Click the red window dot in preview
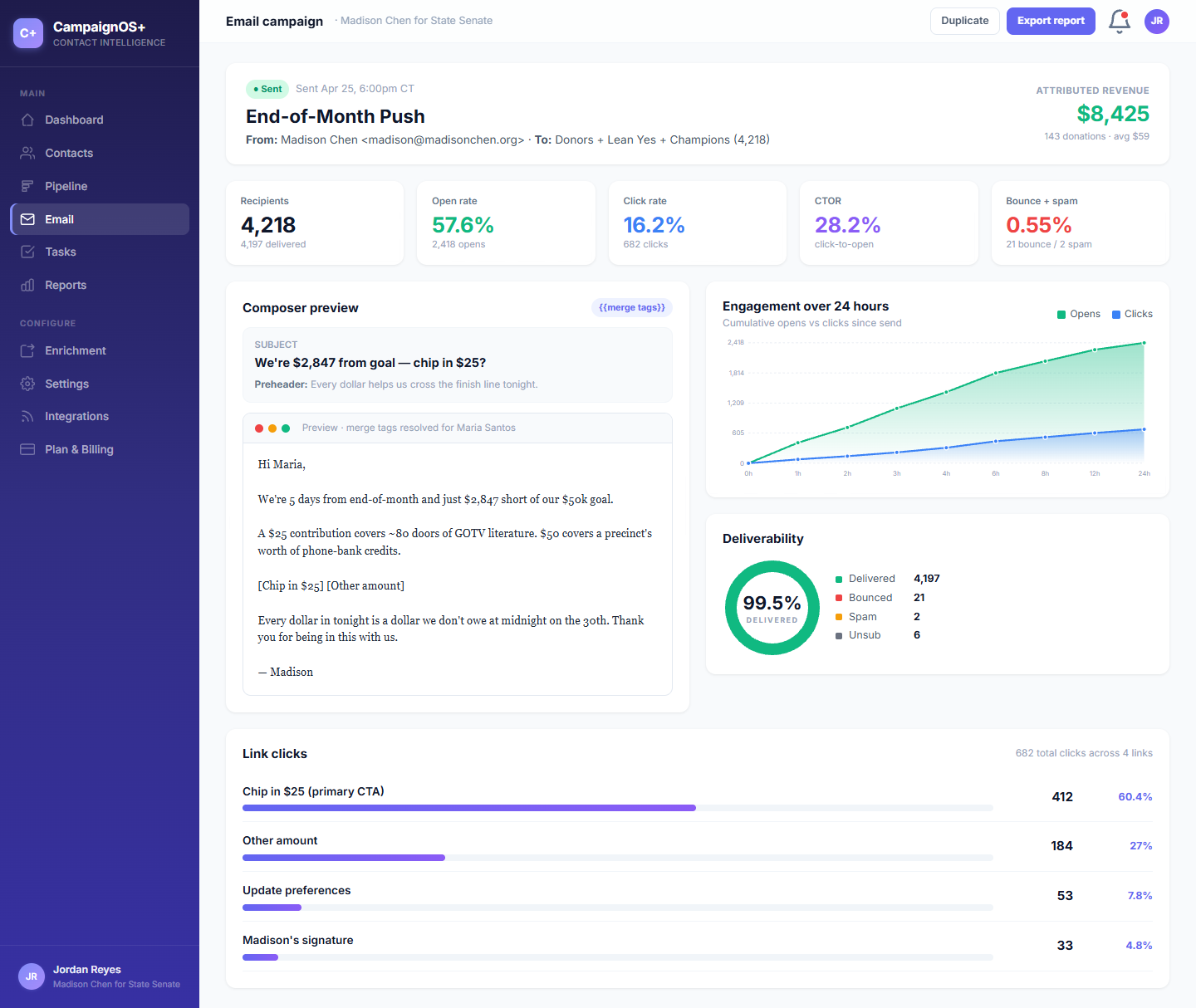1196x1008 pixels. point(259,428)
